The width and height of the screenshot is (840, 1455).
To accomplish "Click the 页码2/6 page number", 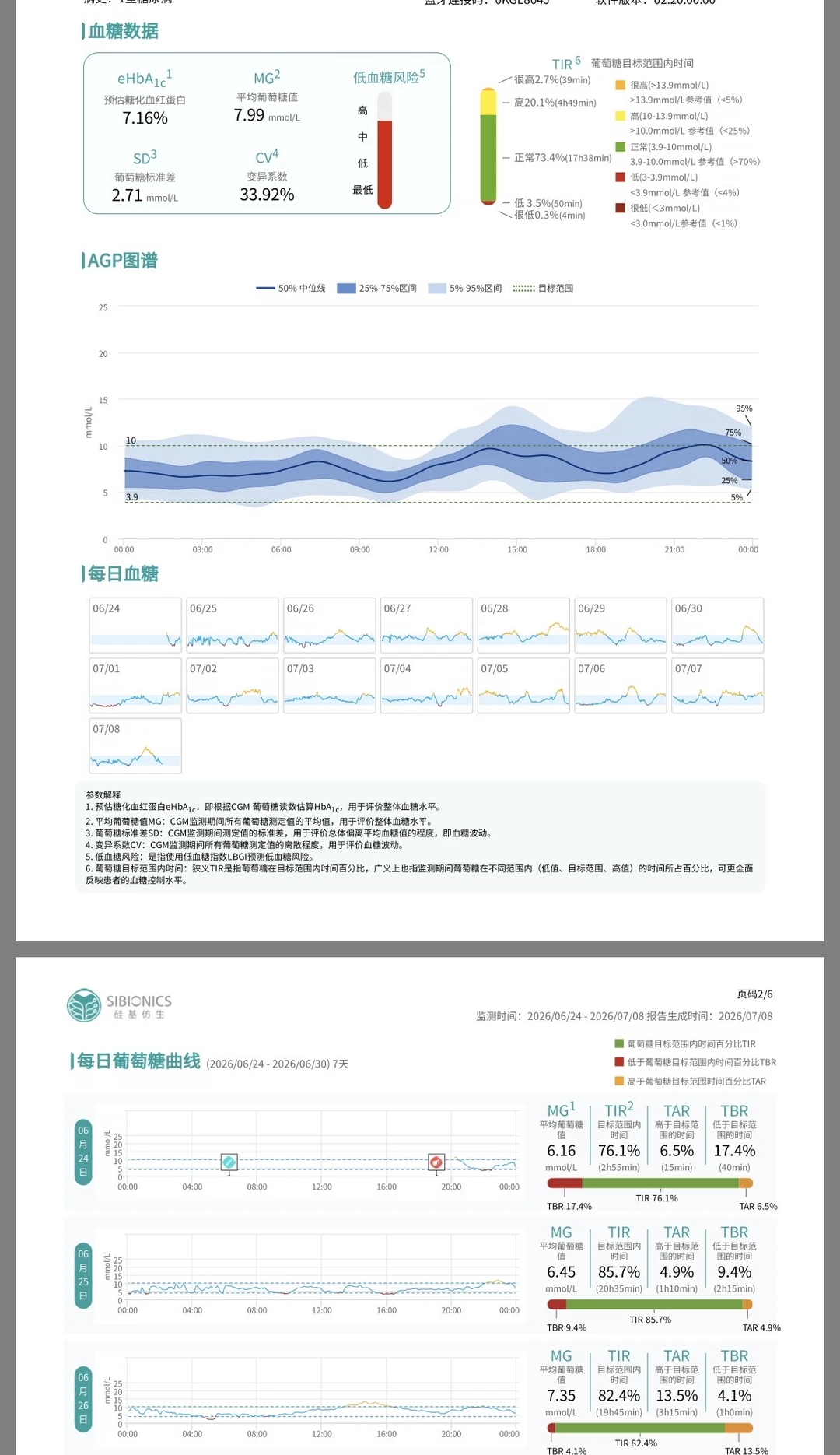I will pos(754,994).
